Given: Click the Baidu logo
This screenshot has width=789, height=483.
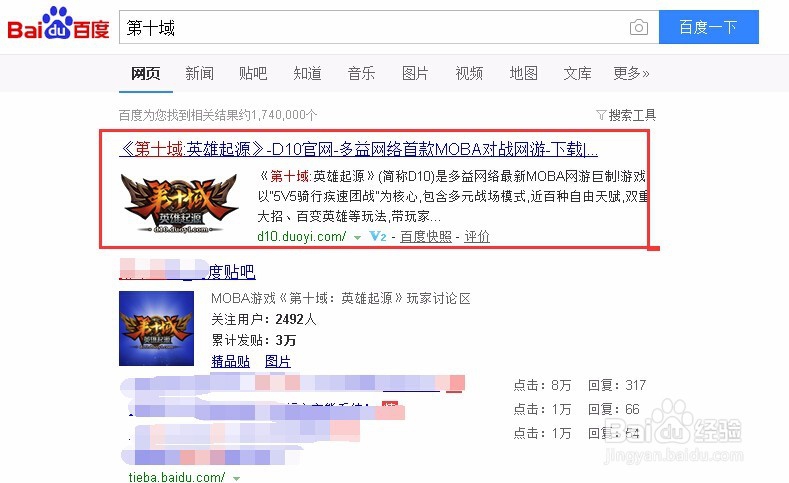Looking at the screenshot, I should tap(58, 24).
